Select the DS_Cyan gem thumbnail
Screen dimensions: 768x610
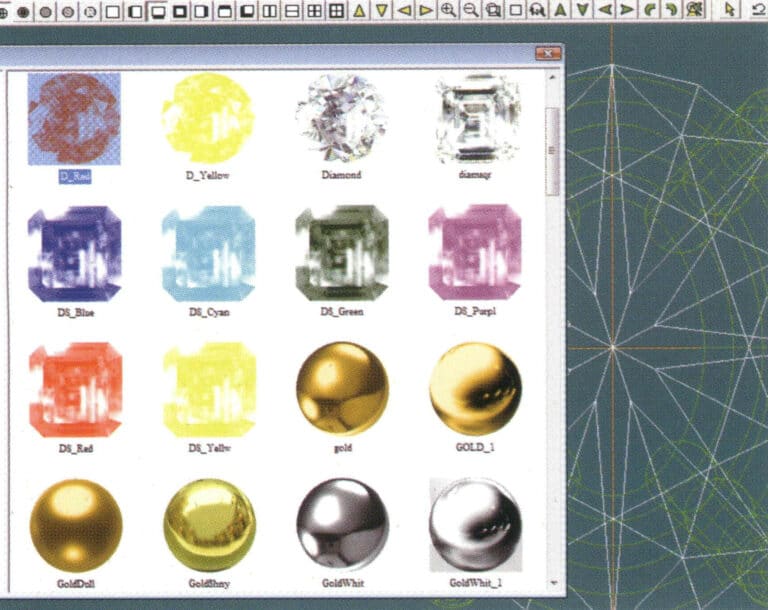[209, 254]
